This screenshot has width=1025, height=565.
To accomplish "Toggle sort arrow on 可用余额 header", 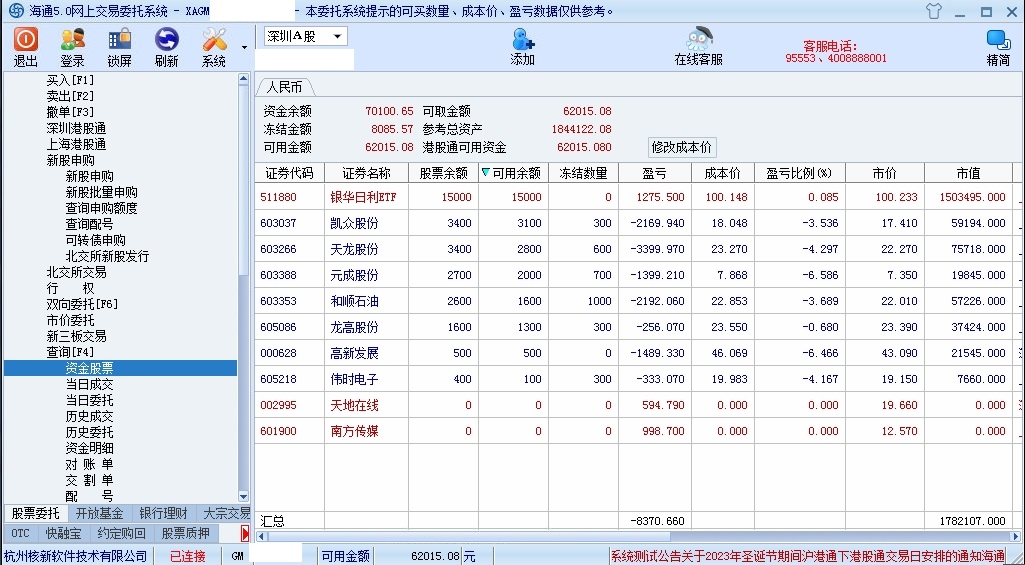I will click(x=485, y=173).
